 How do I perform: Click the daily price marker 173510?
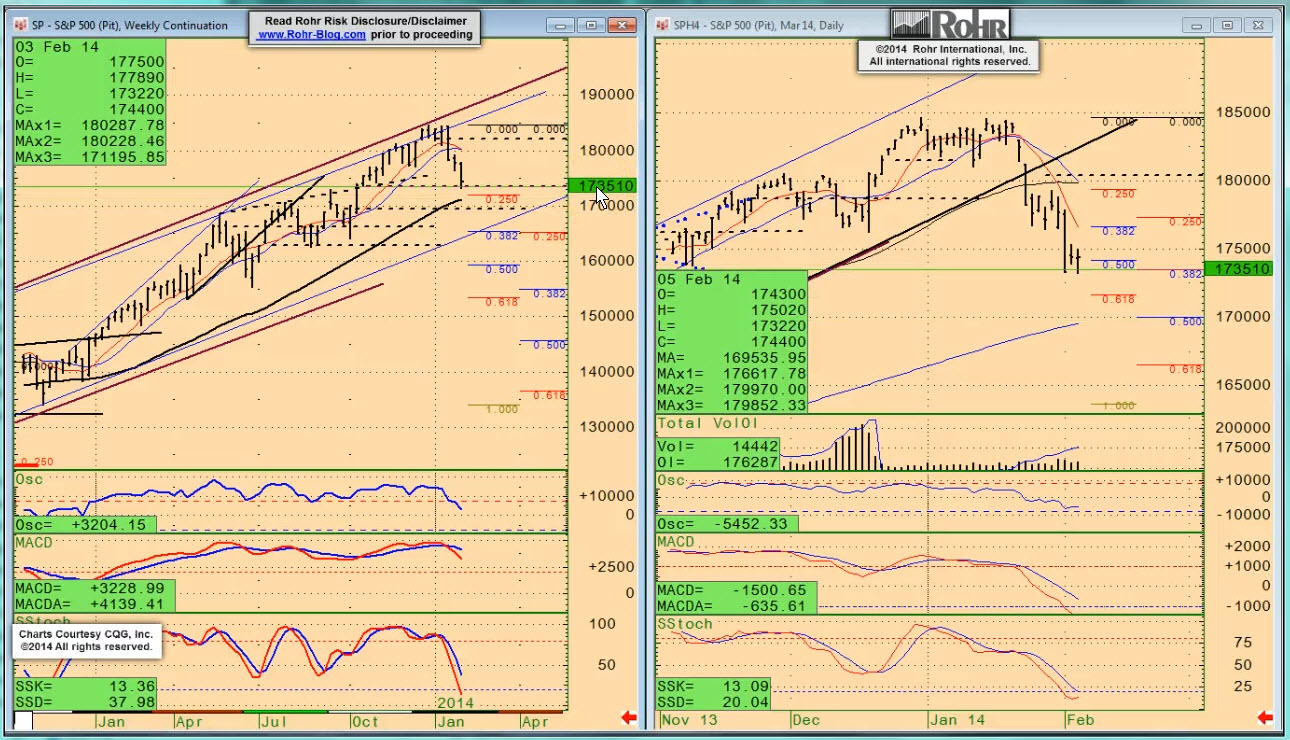(x=1239, y=269)
